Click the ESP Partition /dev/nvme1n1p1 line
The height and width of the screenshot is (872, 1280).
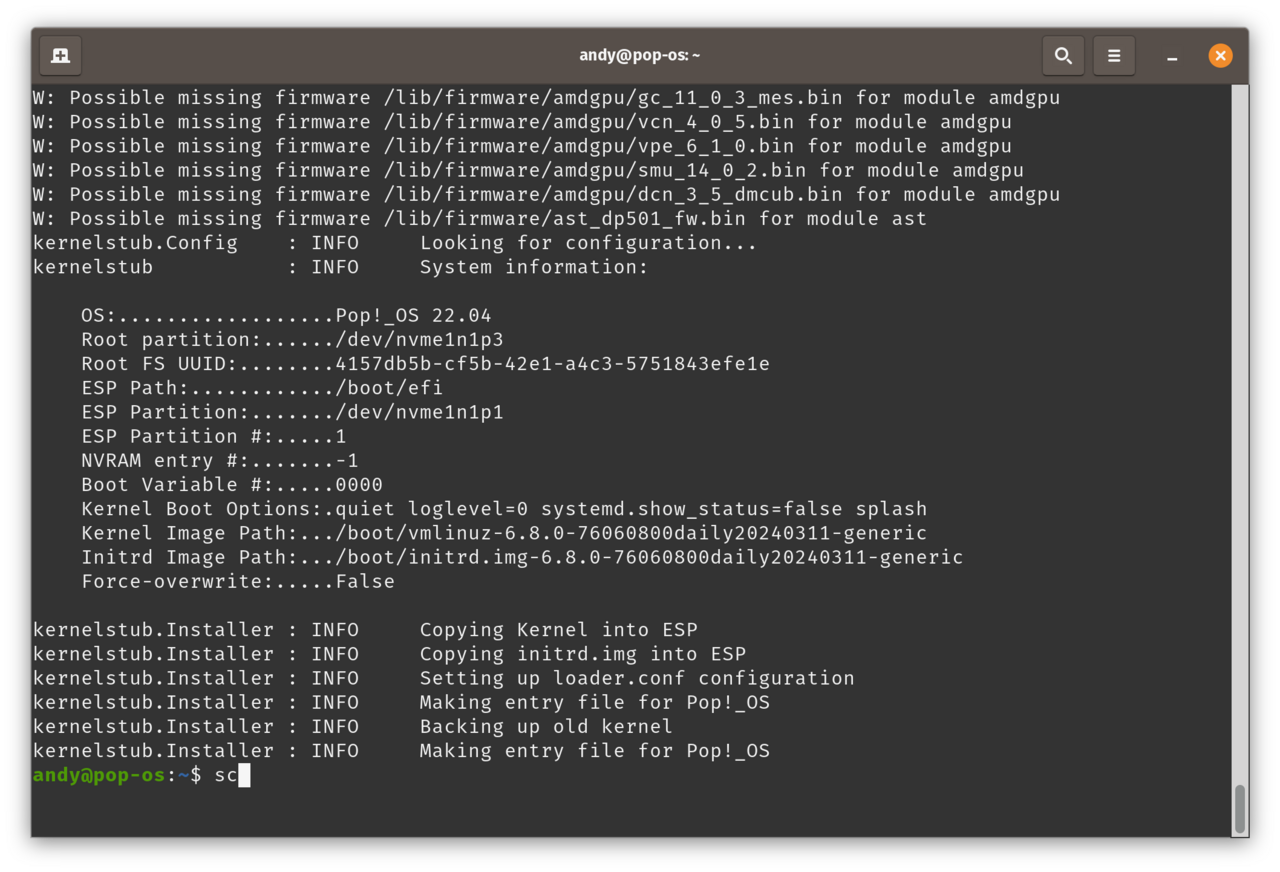coord(292,412)
